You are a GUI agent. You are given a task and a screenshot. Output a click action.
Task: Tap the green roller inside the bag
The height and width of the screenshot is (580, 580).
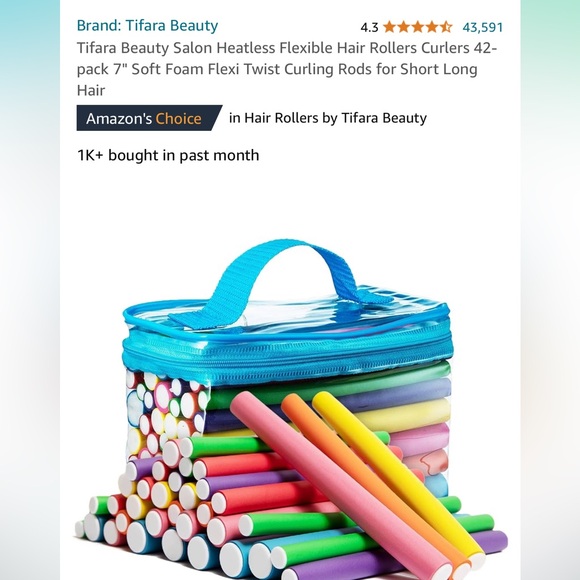pyautogui.click(x=329, y=385)
